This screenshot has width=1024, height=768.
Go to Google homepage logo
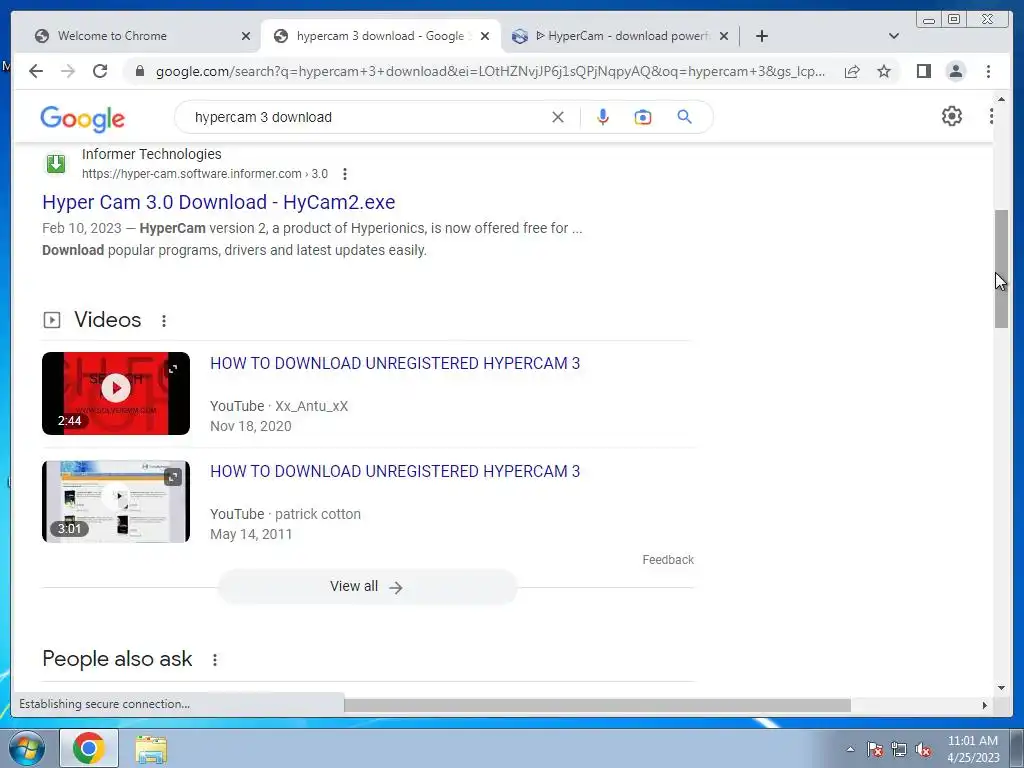pyautogui.click(x=82, y=118)
